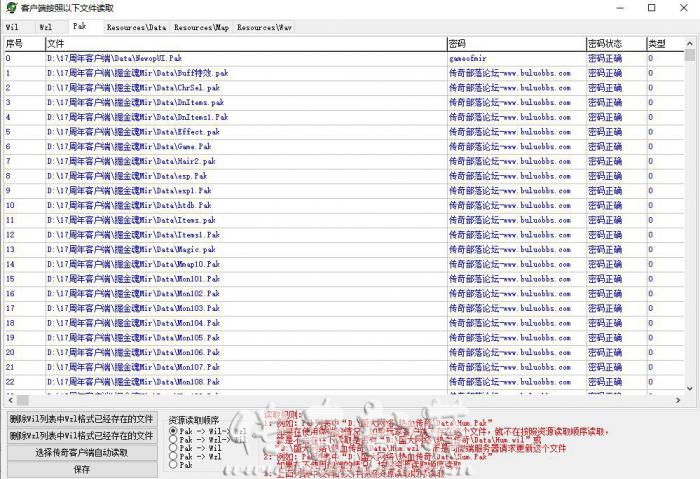700x479 pixels.
Task: Click 删除Wil列表中Wzl格式已经存在的文件 button
Action: 82,419
